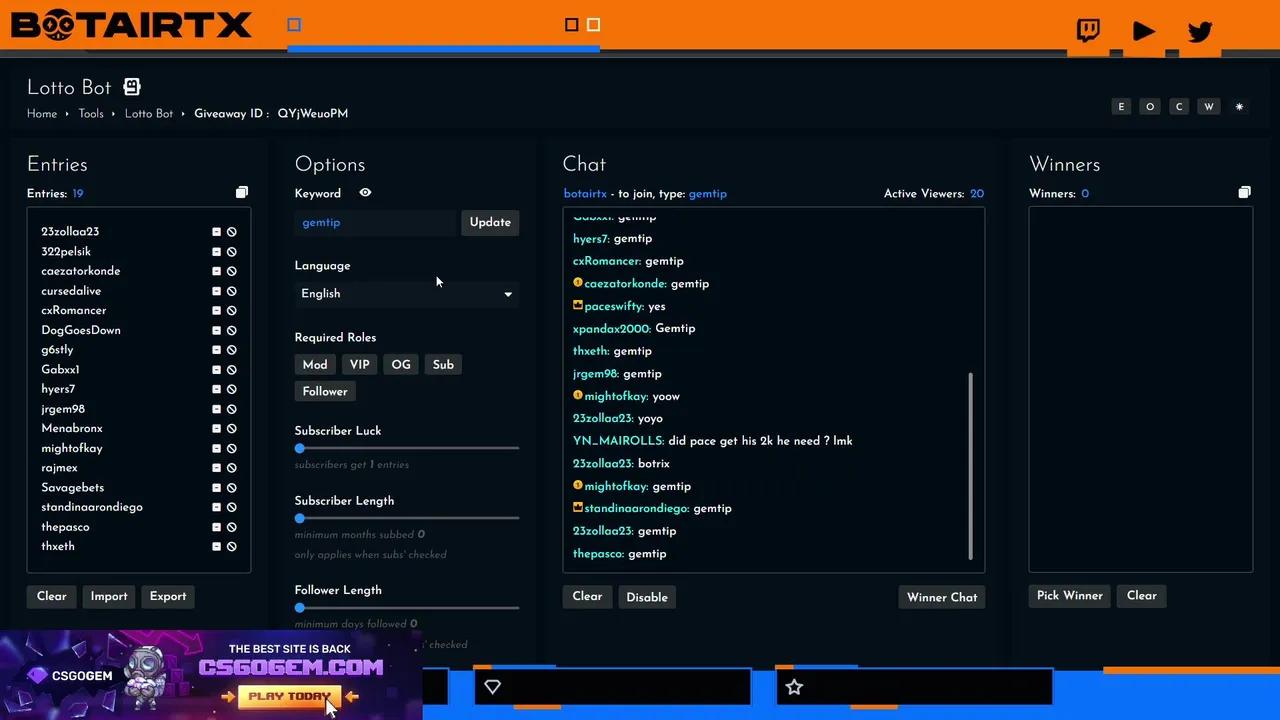1280x720 pixels.
Task: Copy winners list with the copy icon
Action: tap(1244, 192)
